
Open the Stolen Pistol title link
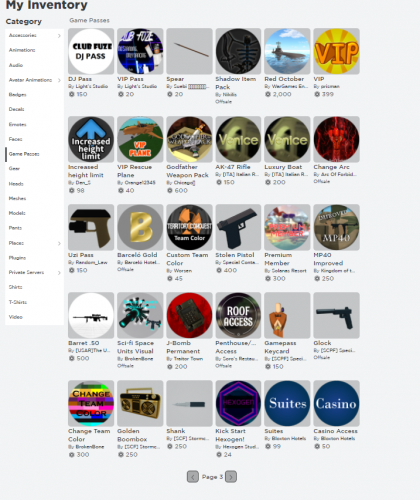pyautogui.click(x=235, y=255)
